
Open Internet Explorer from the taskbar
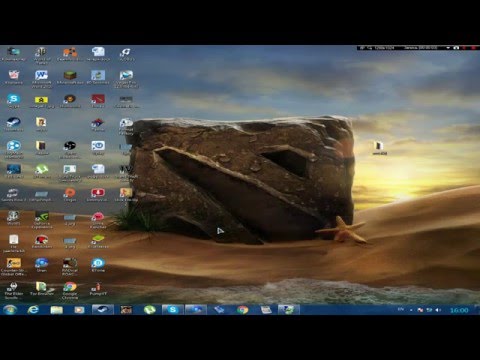pos(33,310)
